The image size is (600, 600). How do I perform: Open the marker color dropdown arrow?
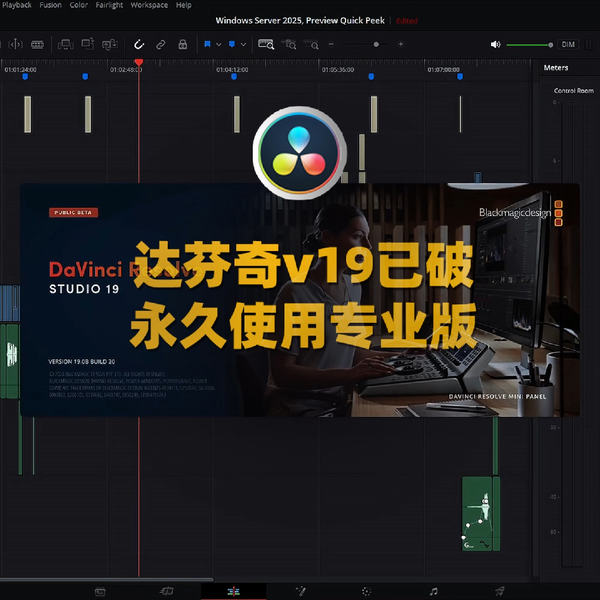(x=243, y=44)
